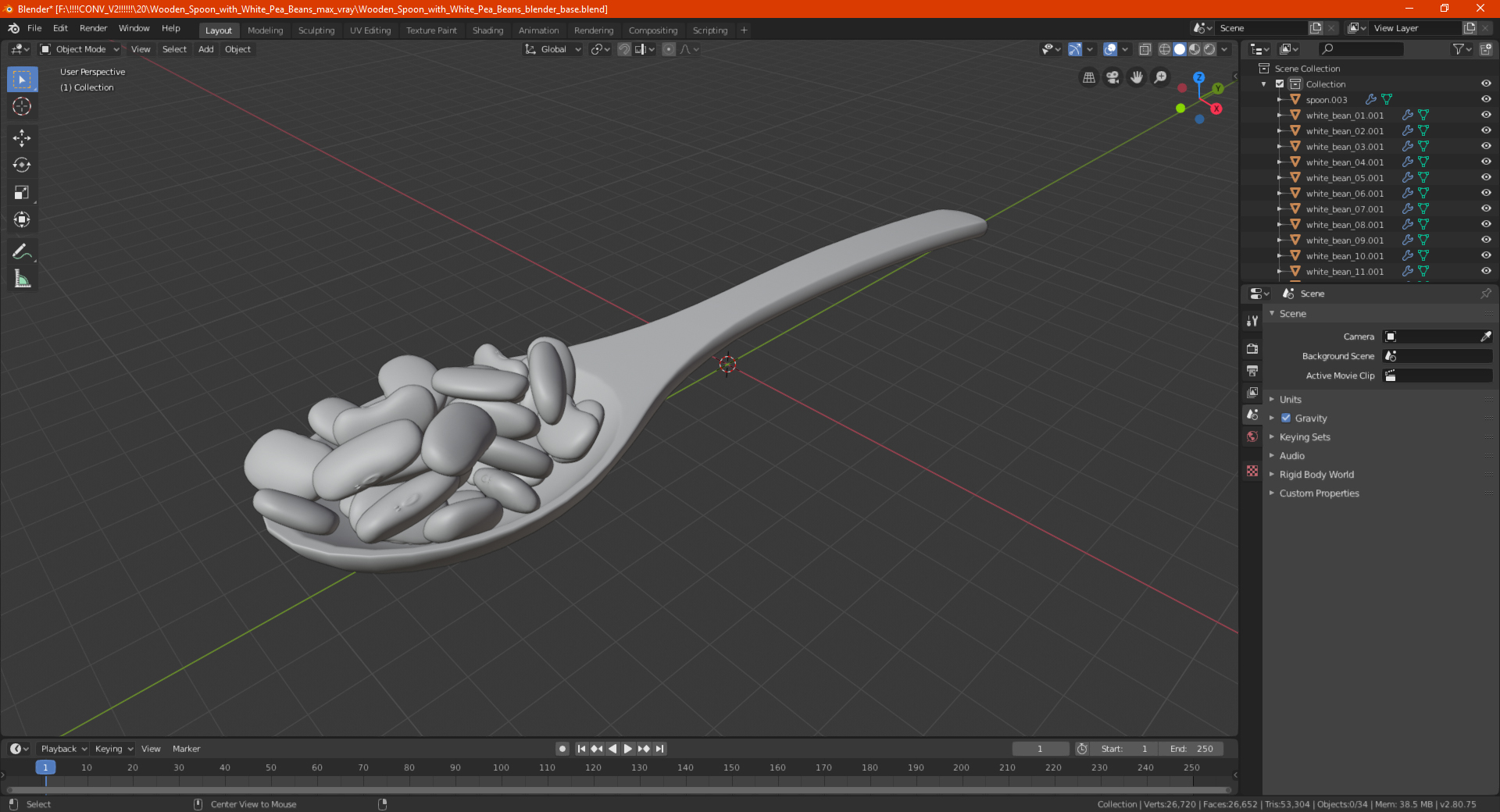Toggle Collection exclude checkbox in outliner
Screen dimensions: 1500x812
click(1280, 84)
